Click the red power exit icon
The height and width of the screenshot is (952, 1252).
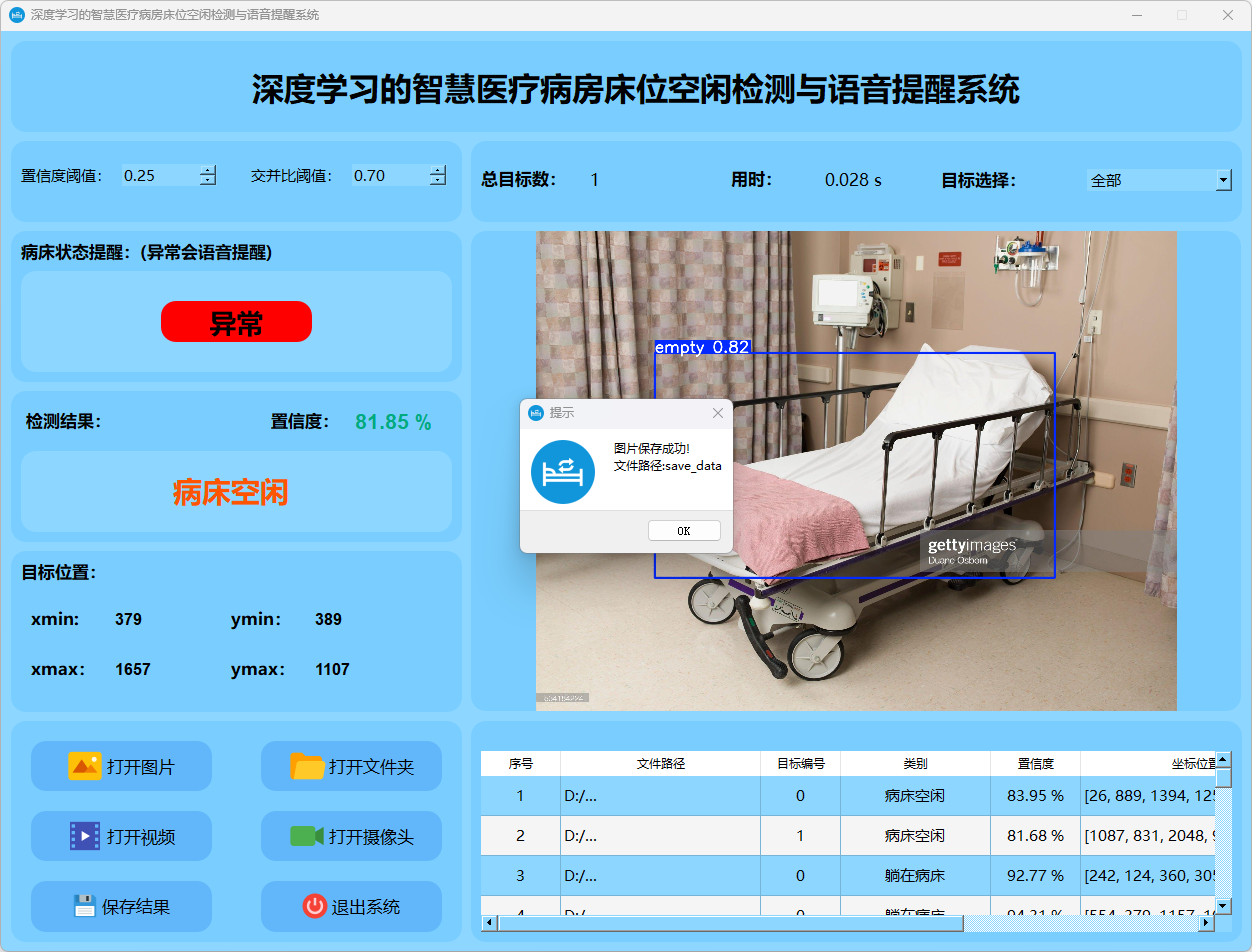315,906
